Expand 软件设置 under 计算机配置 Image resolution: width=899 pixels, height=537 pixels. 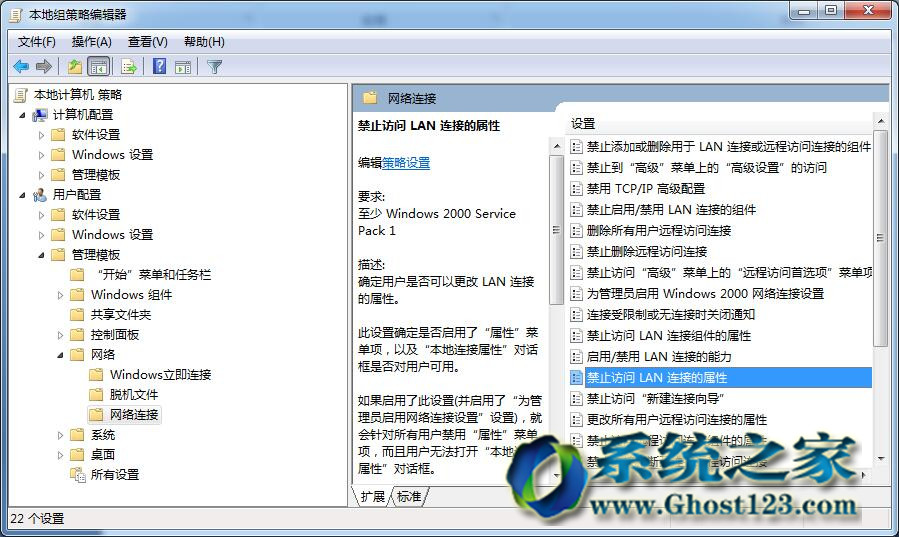(41, 135)
